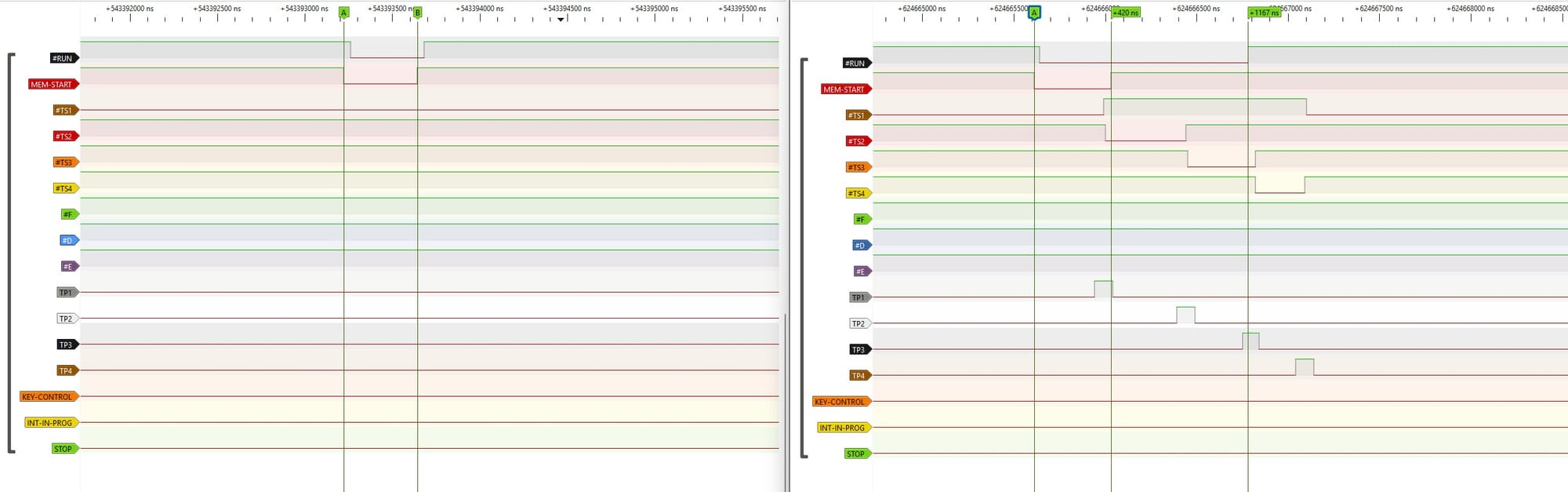Image resolution: width=1568 pixels, height=492 pixels.
Task: Select the #TS3 channel tag in right panel
Action: click(858, 167)
